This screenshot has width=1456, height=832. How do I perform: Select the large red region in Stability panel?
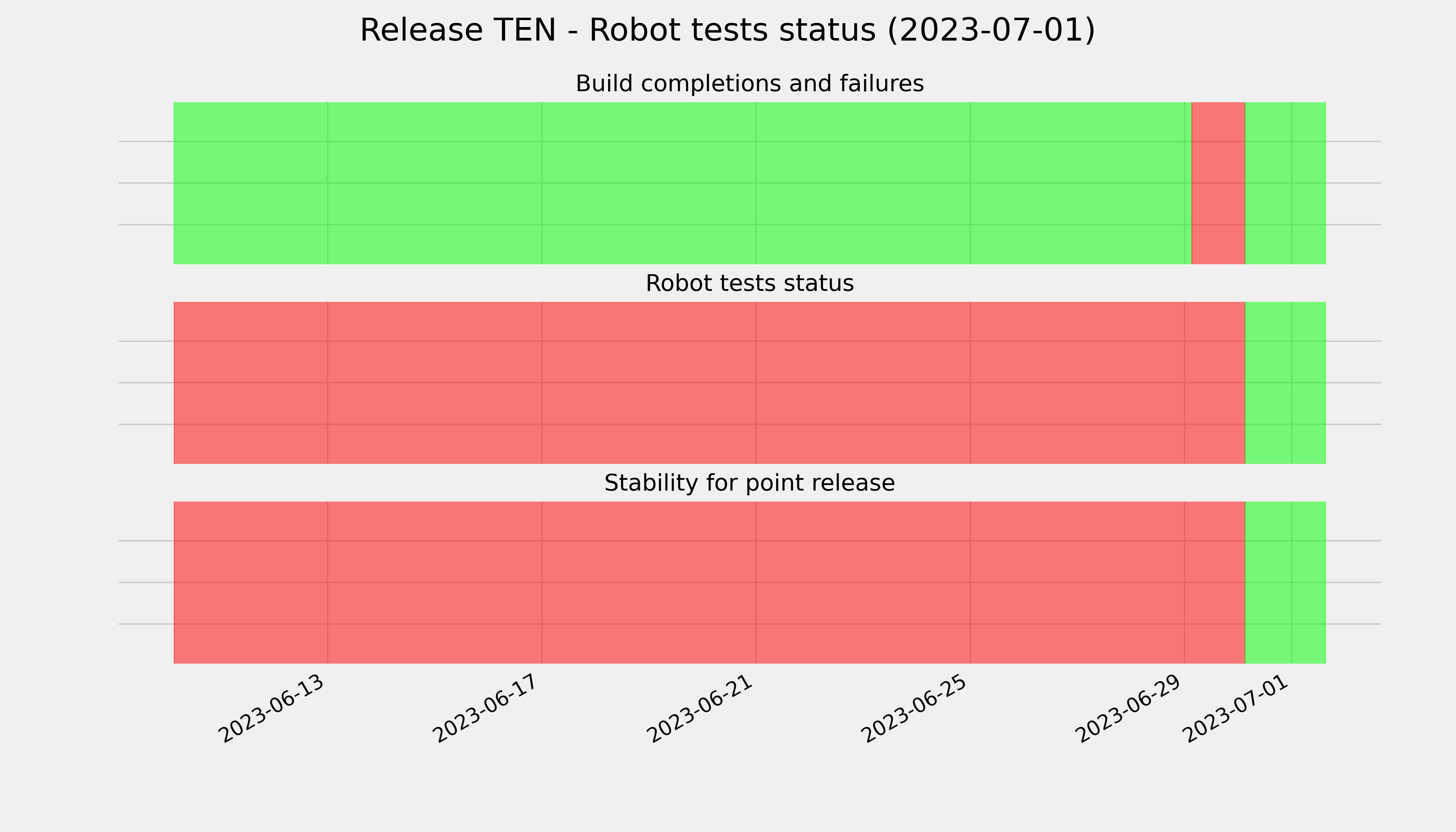pyautogui.click(x=709, y=582)
